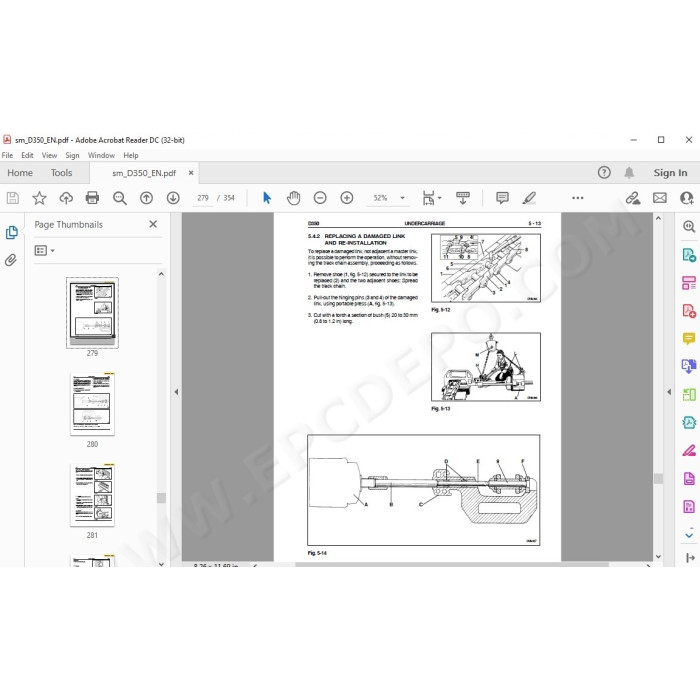Click thumbnails panel scroll down arrow

[x=162, y=564]
